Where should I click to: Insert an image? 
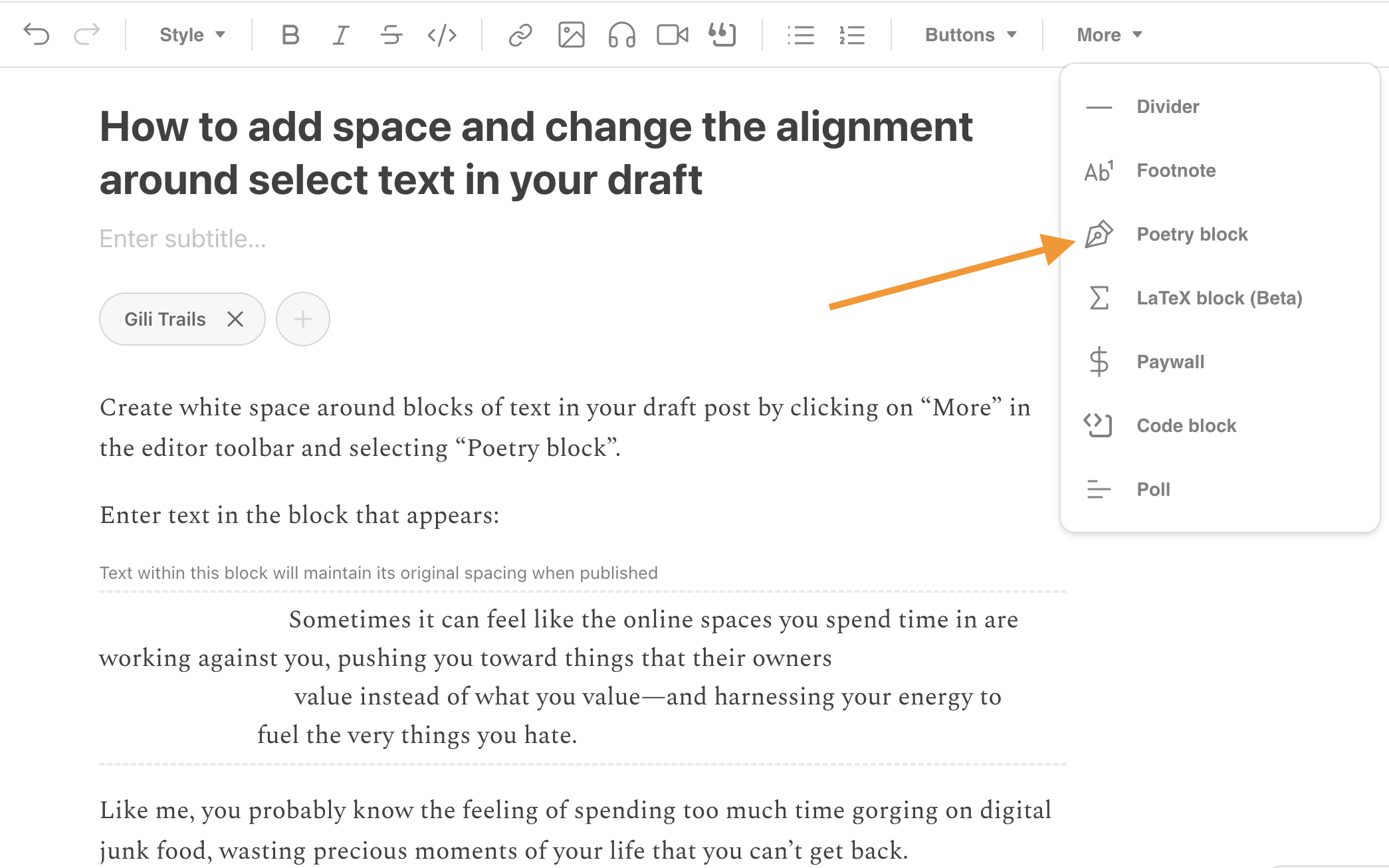570,35
